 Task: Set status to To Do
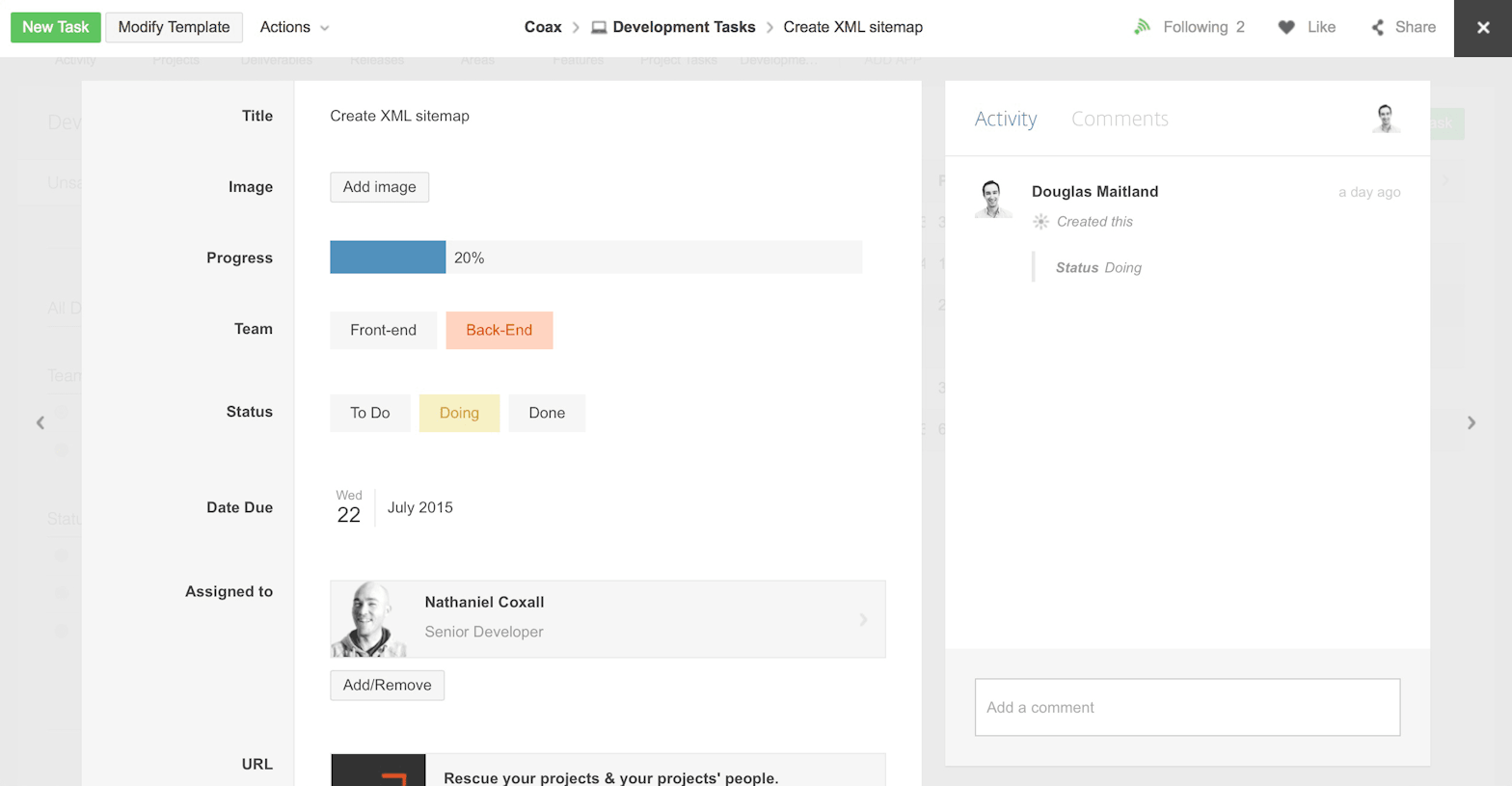369,413
